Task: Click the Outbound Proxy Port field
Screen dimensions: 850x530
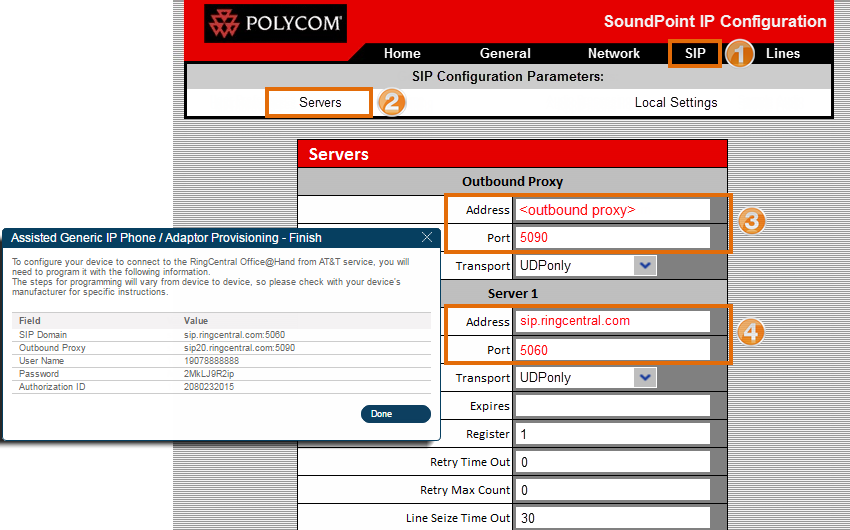Action: click(613, 237)
